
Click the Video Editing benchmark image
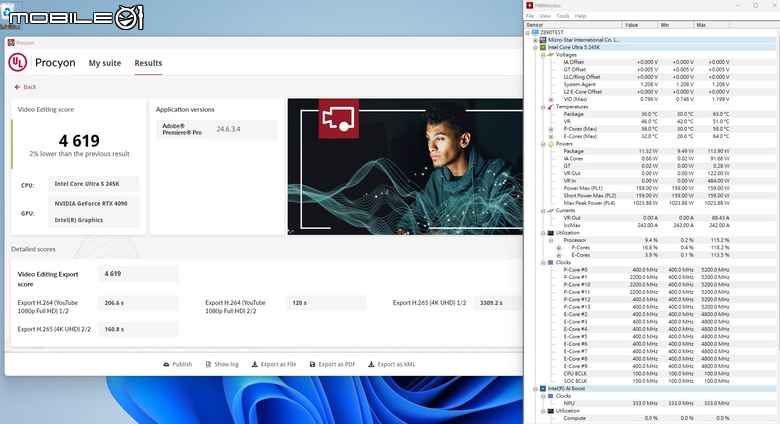pyautogui.click(x=405, y=167)
